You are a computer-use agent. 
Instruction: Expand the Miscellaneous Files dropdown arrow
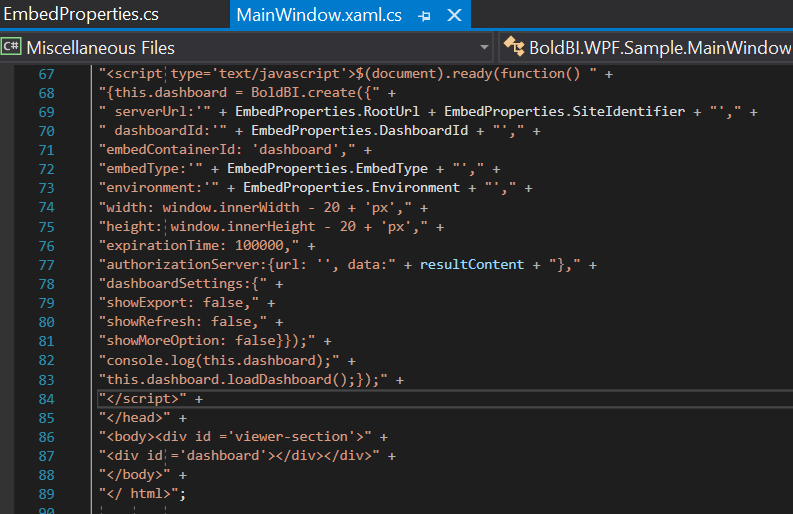(485, 47)
